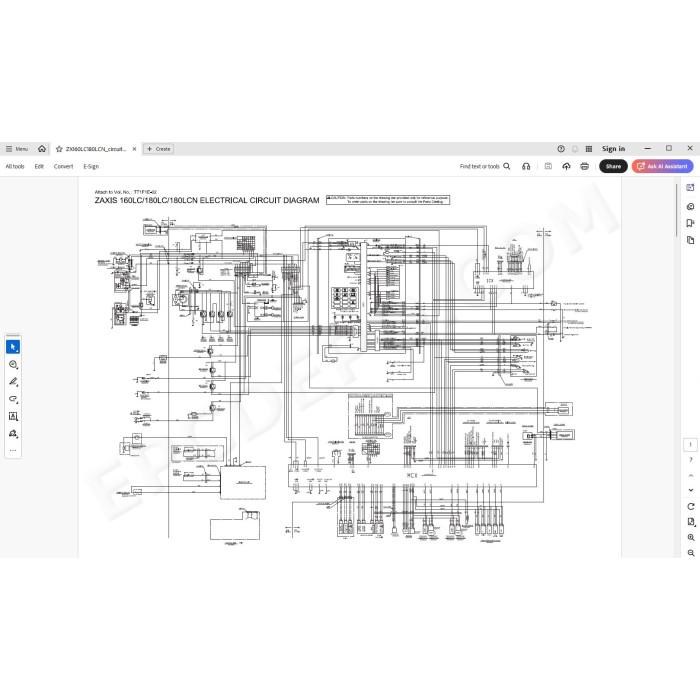Screen dimensions: 700x700
Task: Click Sign in
Action: [x=613, y=149]
